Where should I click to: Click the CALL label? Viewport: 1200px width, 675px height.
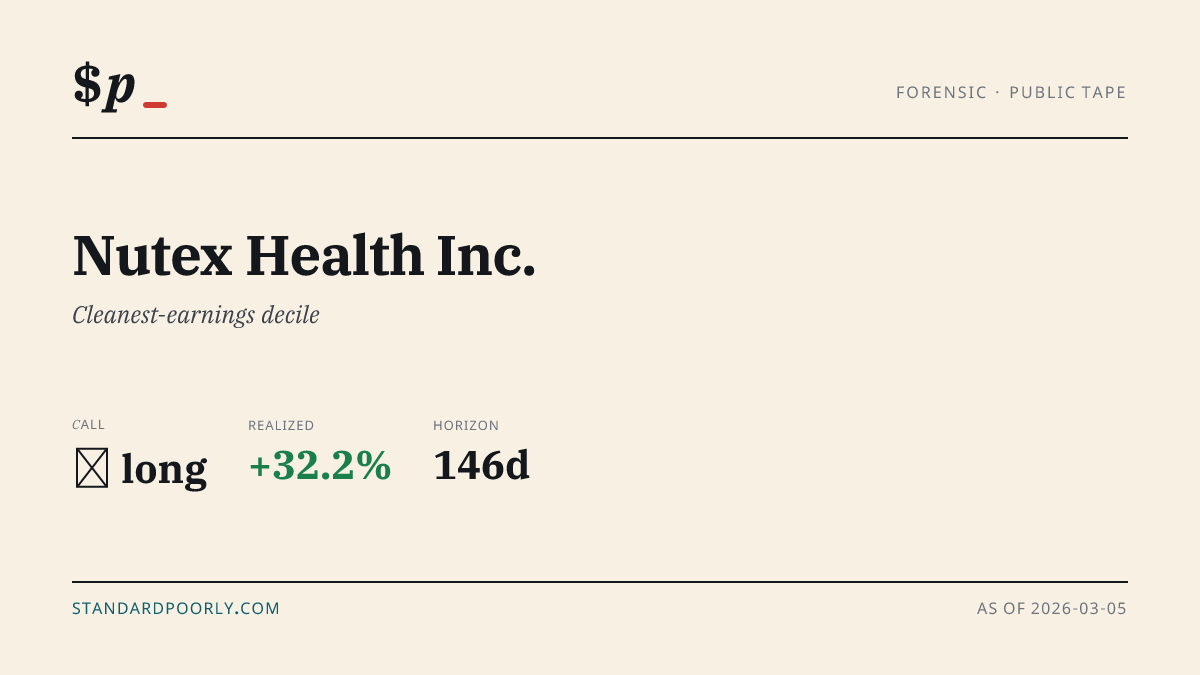[88, 425]
